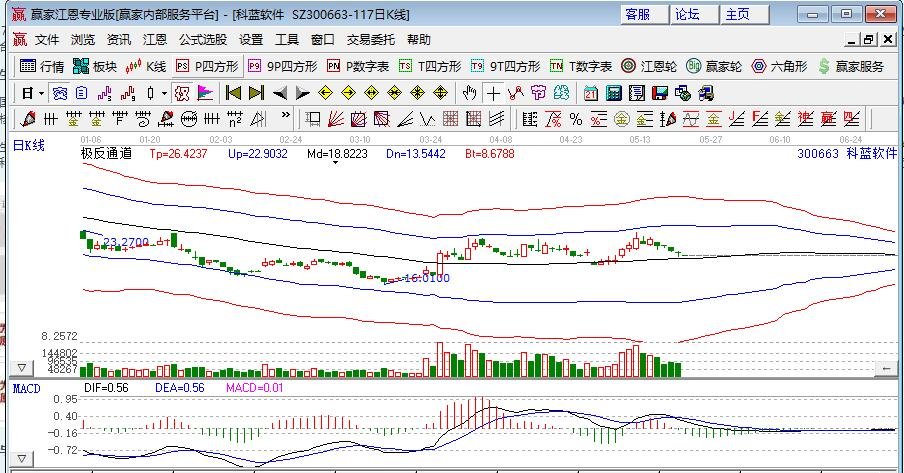The height and width of the screenshot is (473, 904).
Task: Click the telephone icon in toolbar
Action: [60, 93]
